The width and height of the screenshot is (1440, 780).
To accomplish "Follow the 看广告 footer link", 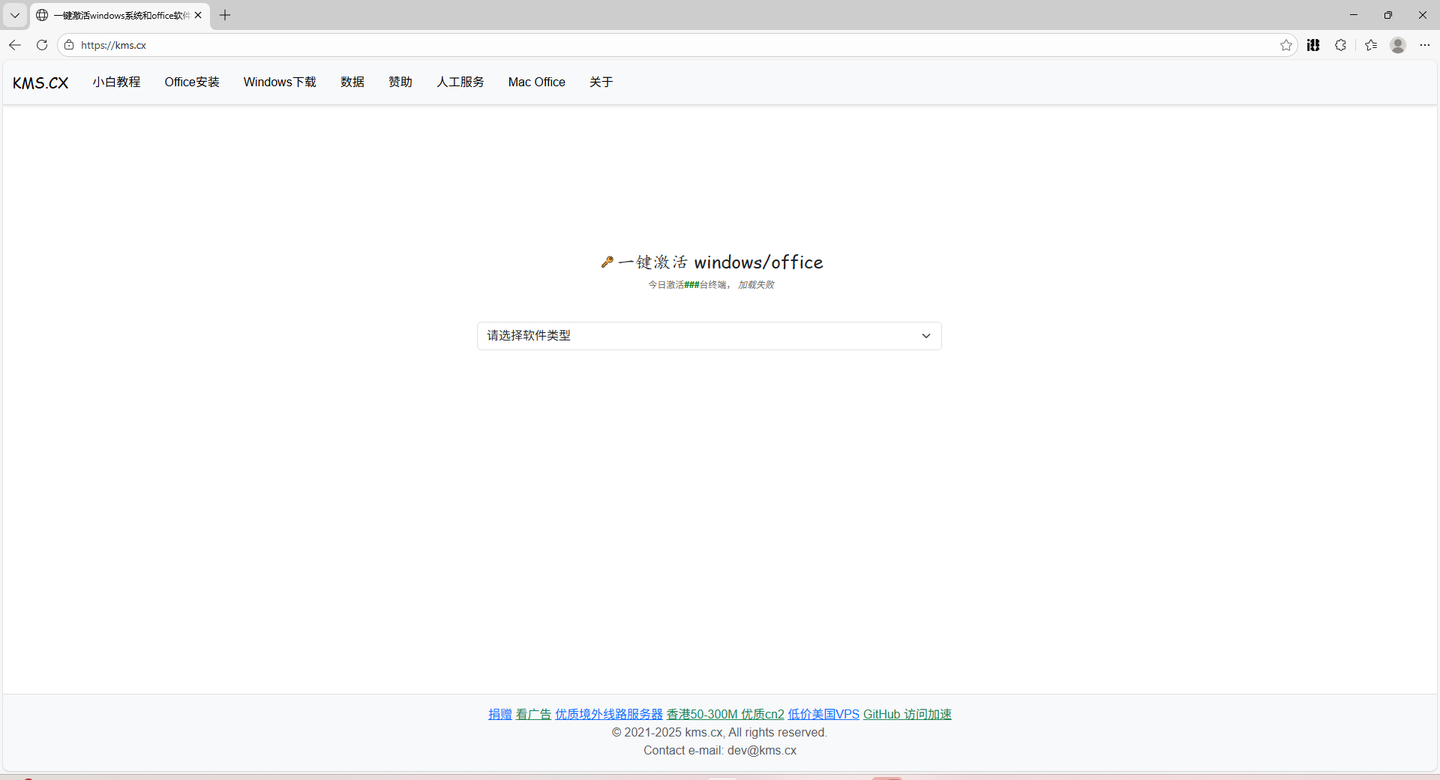I will point(534,714).
